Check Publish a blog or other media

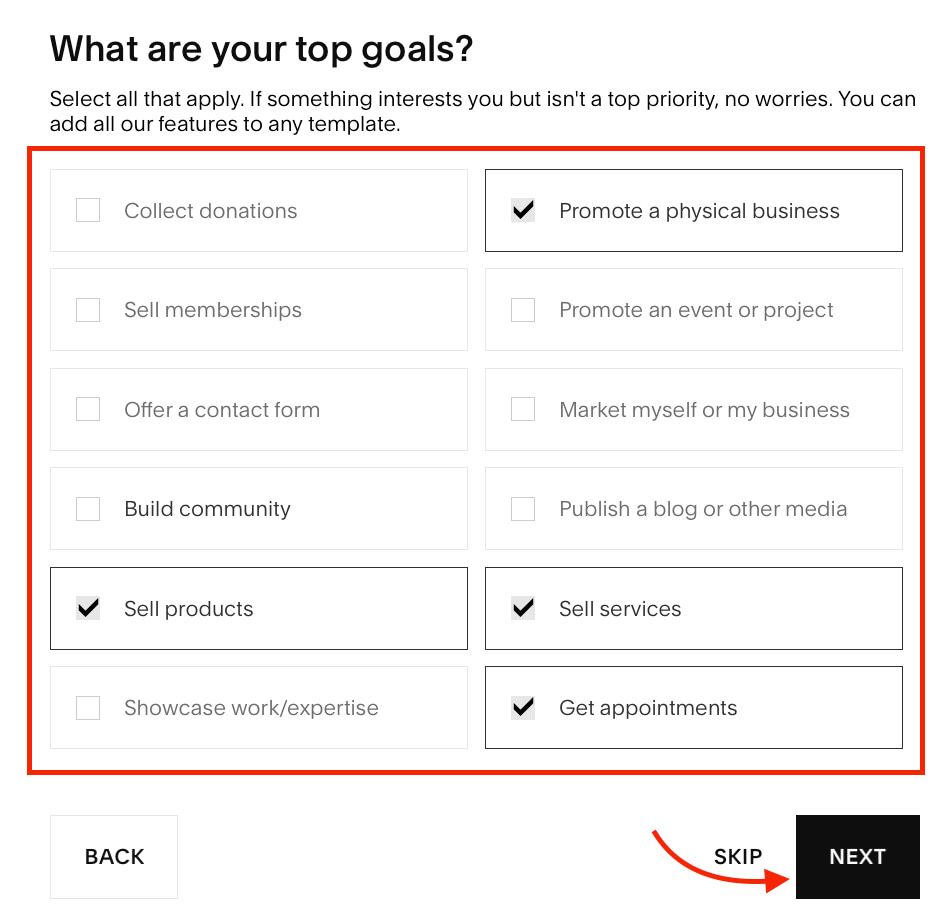coord(523,508)
